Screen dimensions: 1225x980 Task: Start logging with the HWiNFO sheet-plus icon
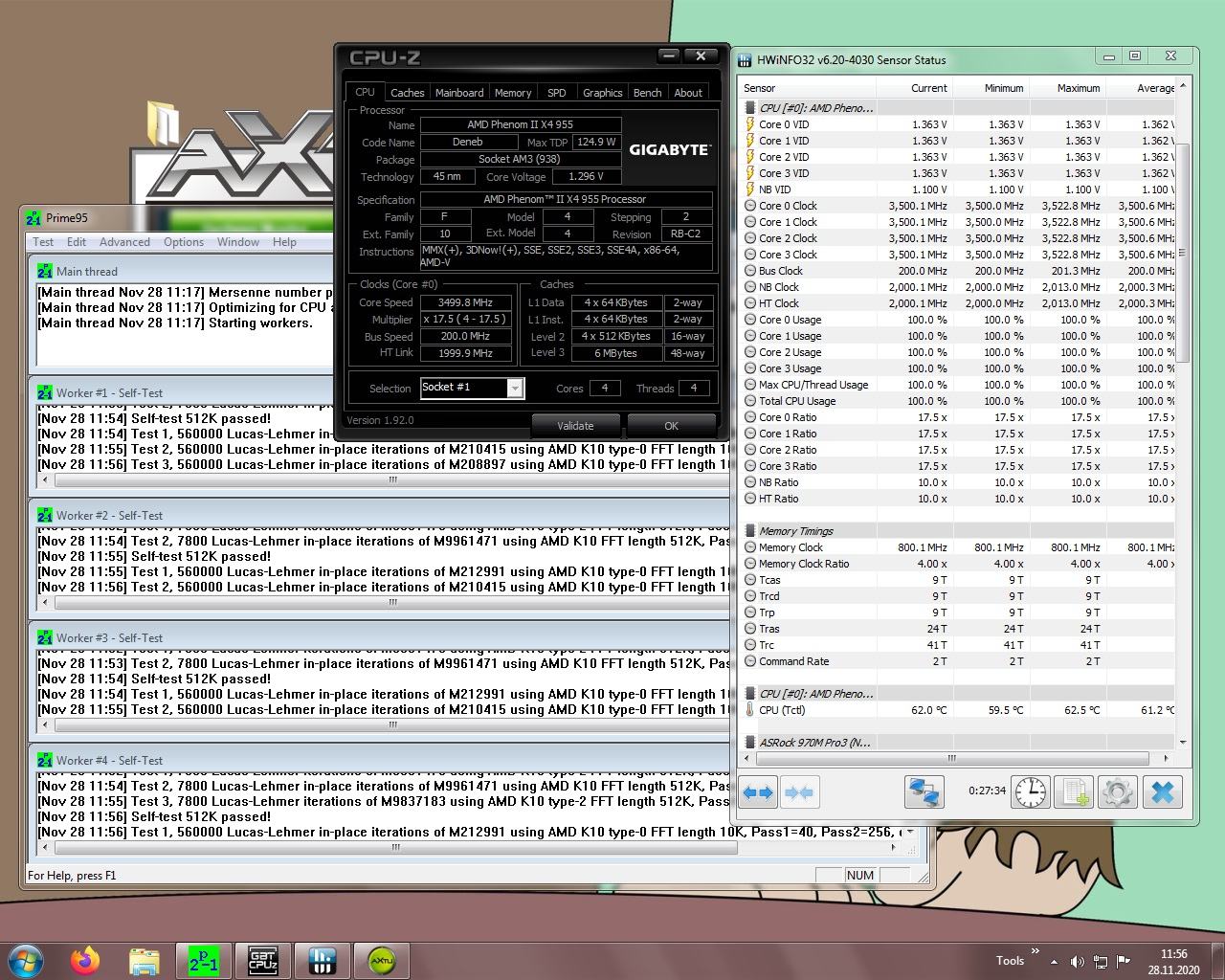[1074, 792]
